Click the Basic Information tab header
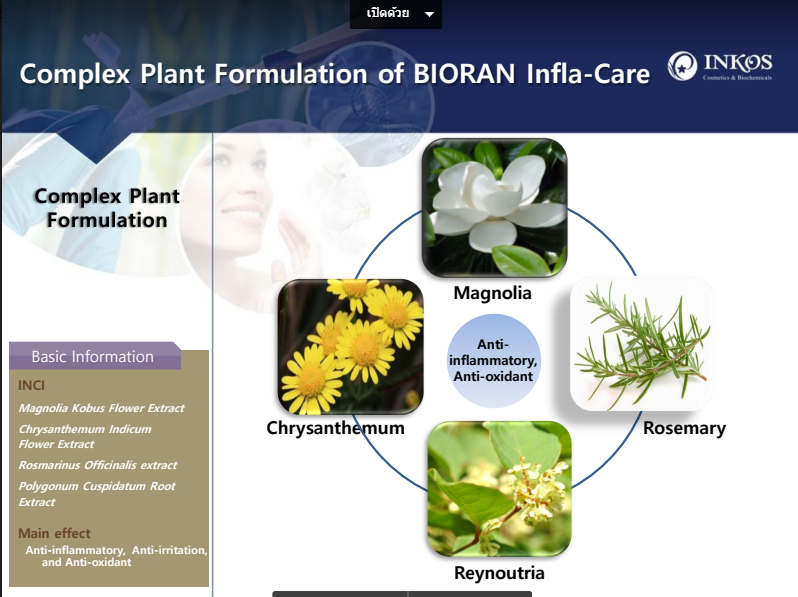Viewport: 798px width, 597px height. pos(95,356)
